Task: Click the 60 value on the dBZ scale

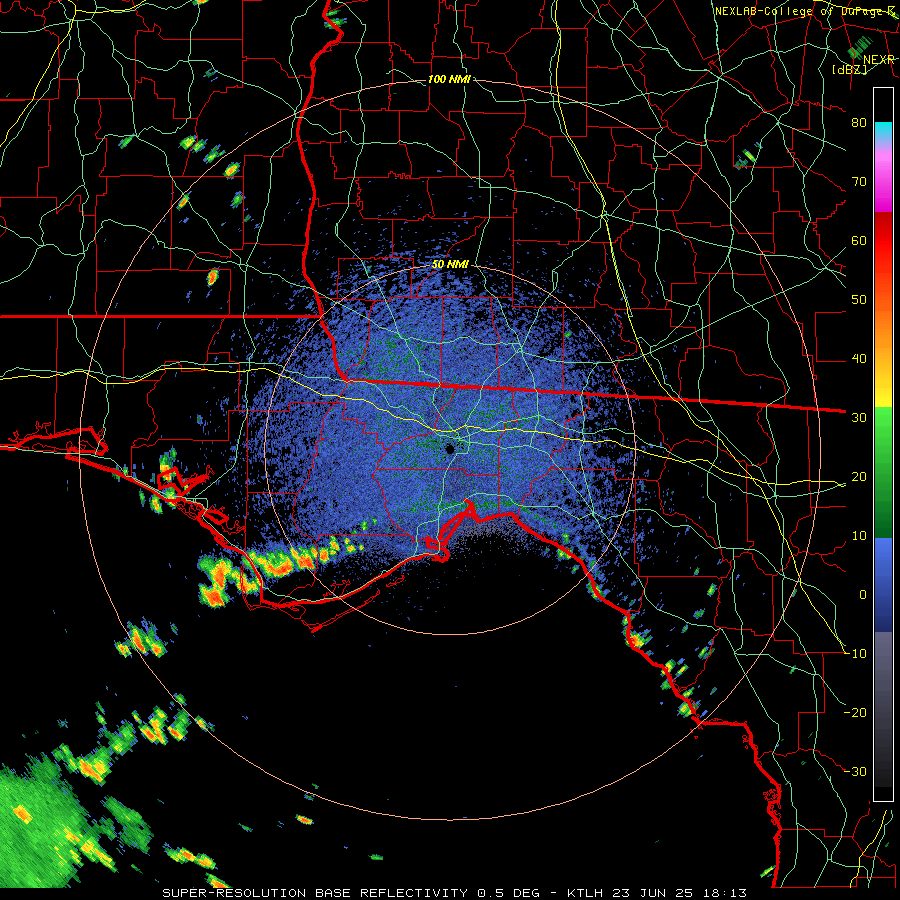Action: pyautogui.click(x=859, y=240)
